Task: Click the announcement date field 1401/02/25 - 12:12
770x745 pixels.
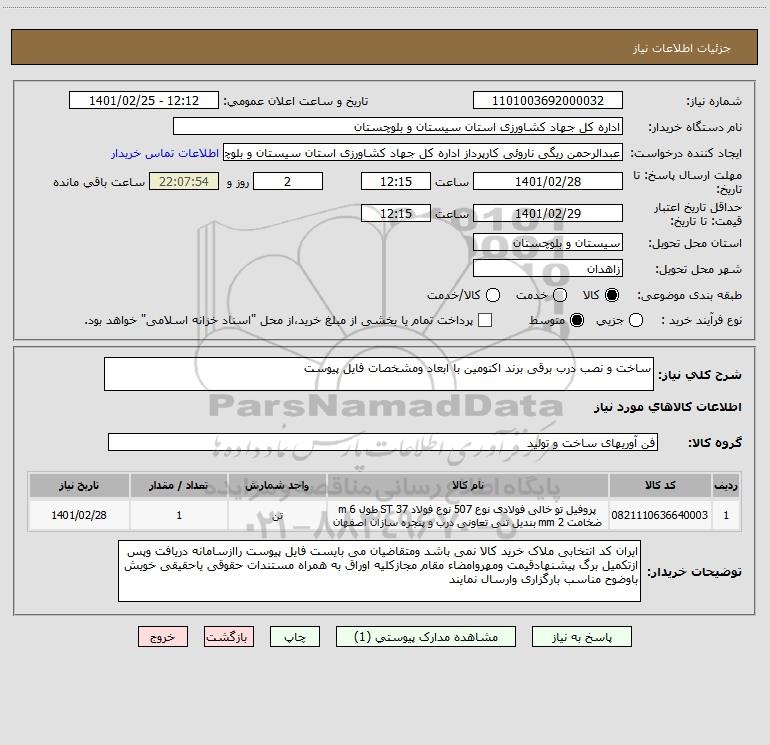Action: pyautogui.click(x=144, y=101)
